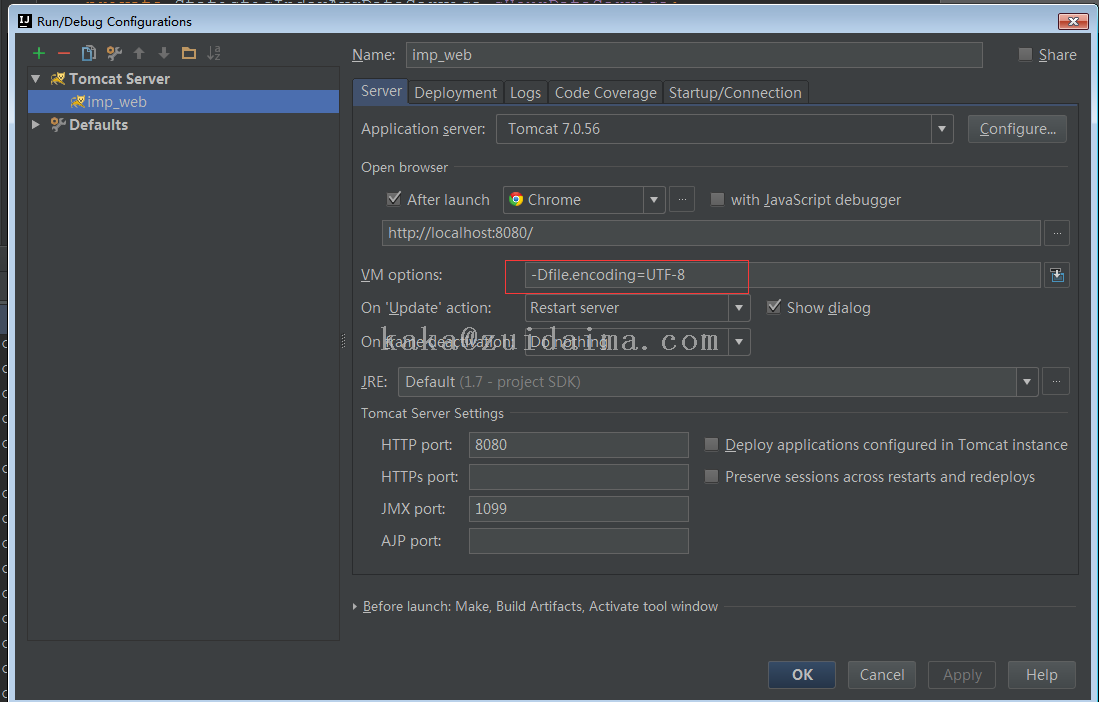This screenshot has width=1099, height=702.
Task: Close the Run/Debug Configurations dialog
Action: [x=1072, y=22]
